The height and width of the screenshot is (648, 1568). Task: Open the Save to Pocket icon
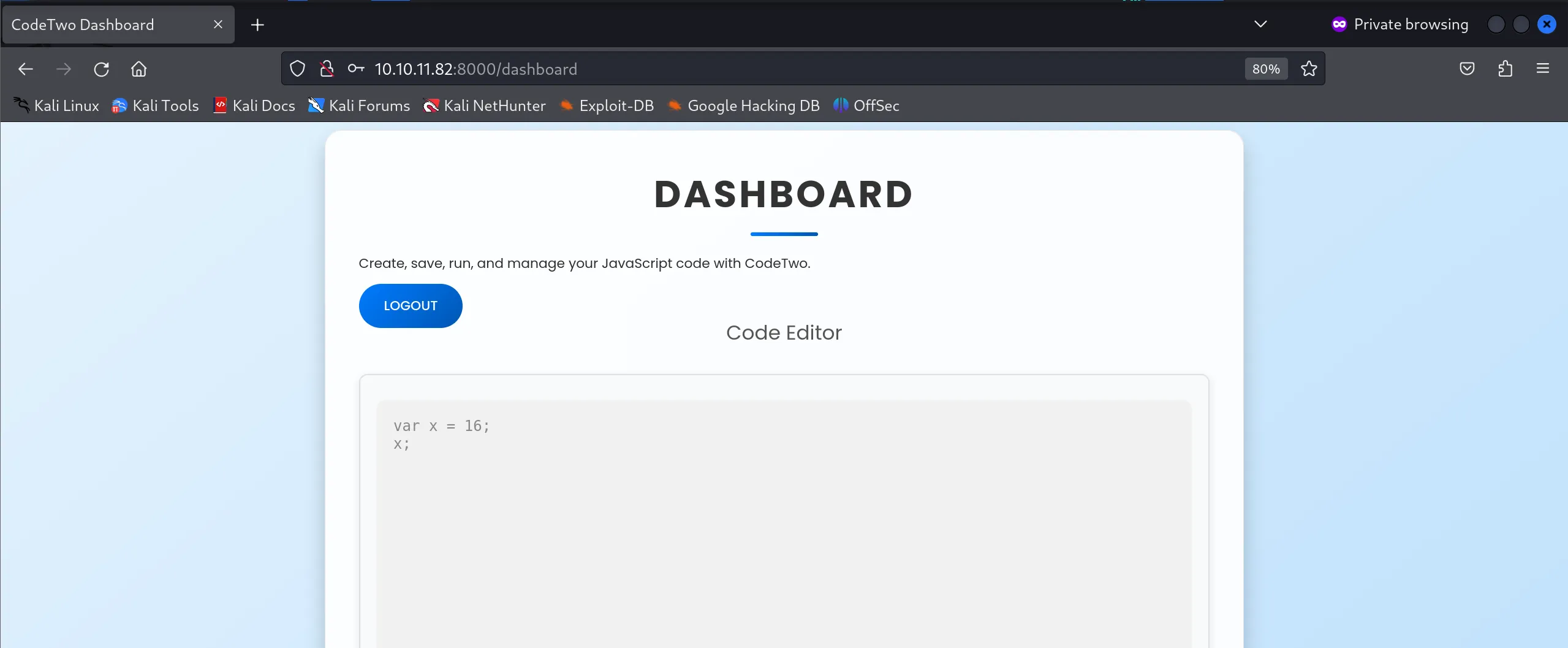(x=1467, y=69)
